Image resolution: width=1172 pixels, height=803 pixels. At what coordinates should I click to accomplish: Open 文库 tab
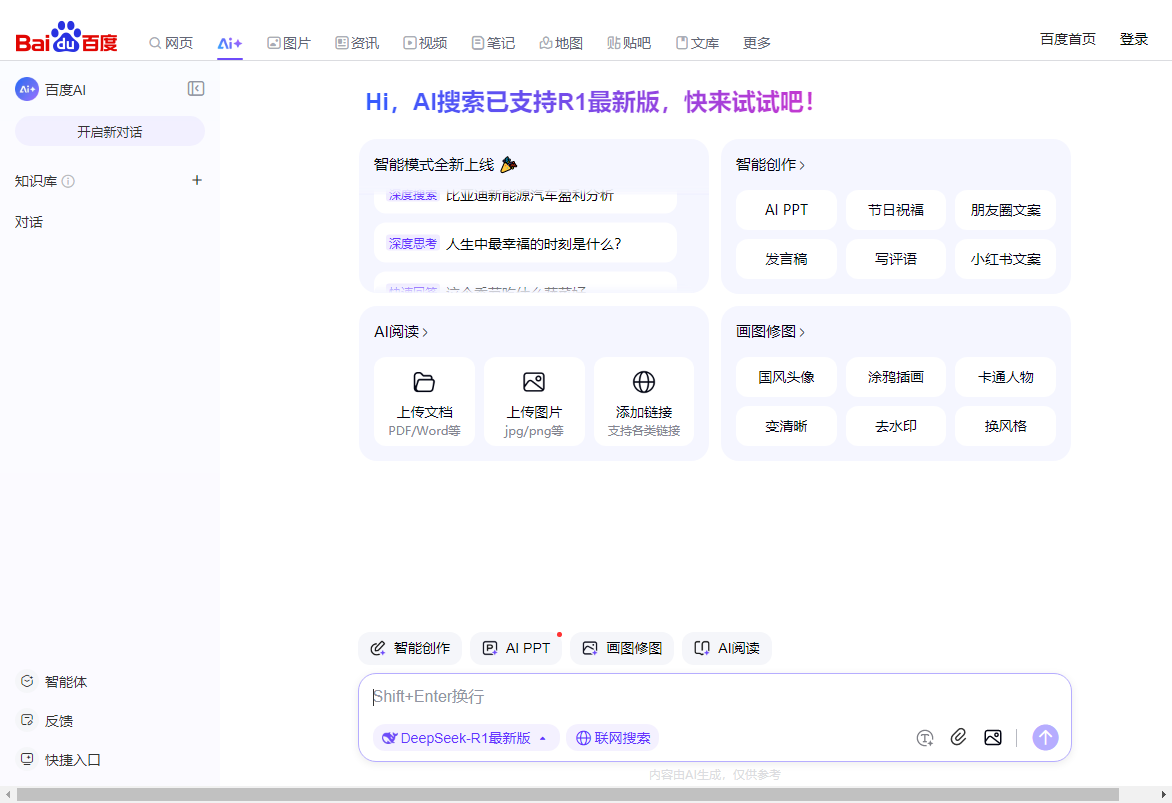pos(697,43)
